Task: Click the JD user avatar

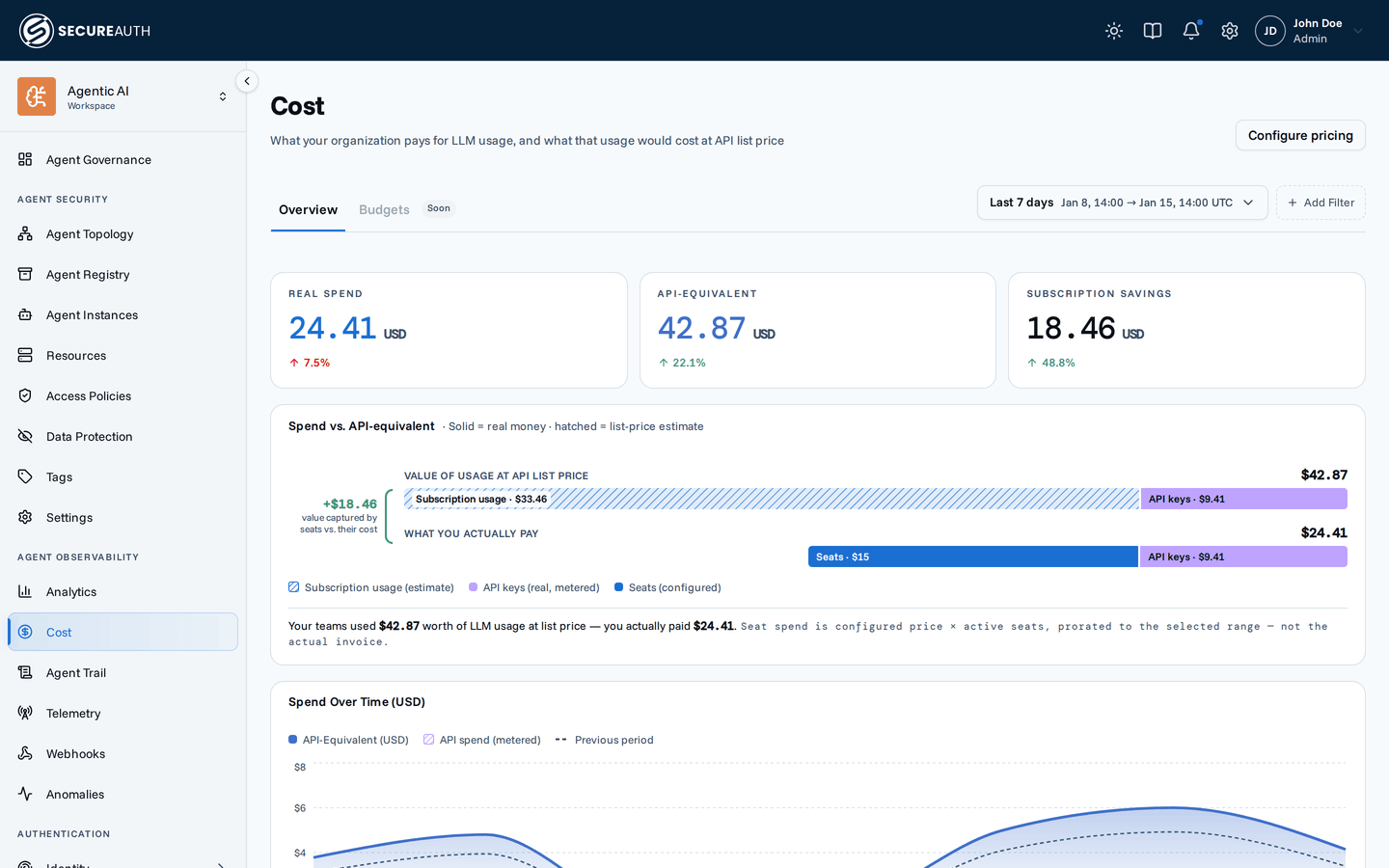Action: [x=1270, y=31]
